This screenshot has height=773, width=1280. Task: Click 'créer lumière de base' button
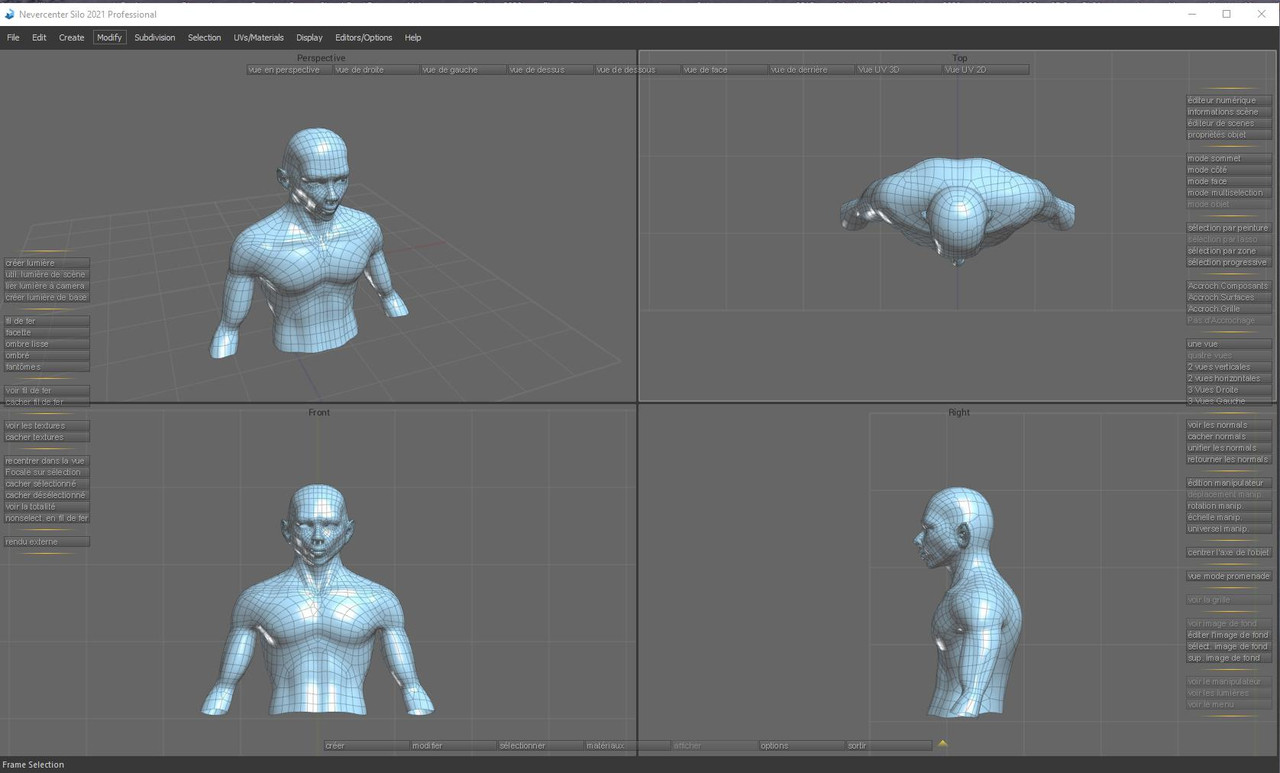[x=46, y=298]
